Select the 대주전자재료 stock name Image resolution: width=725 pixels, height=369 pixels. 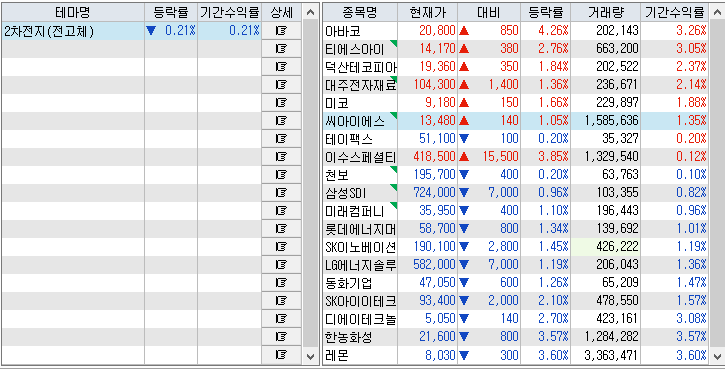[361, 85]
